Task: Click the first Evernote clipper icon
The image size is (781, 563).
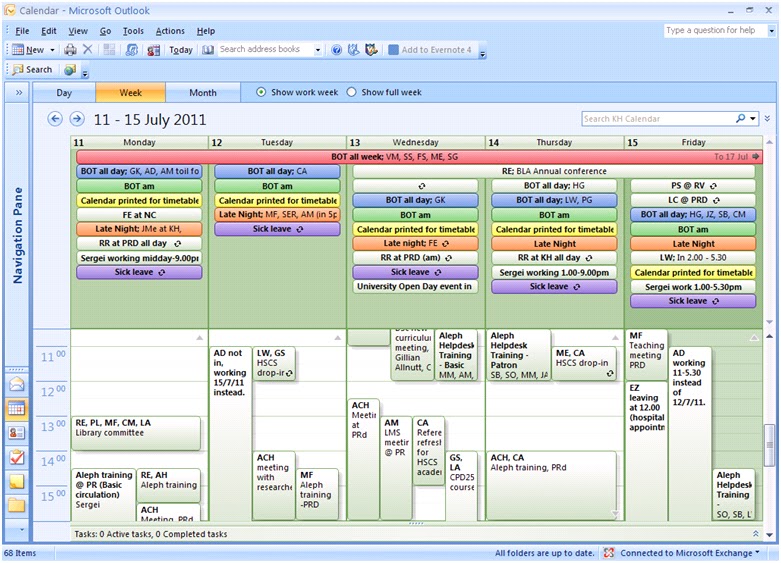Action: 354,50
